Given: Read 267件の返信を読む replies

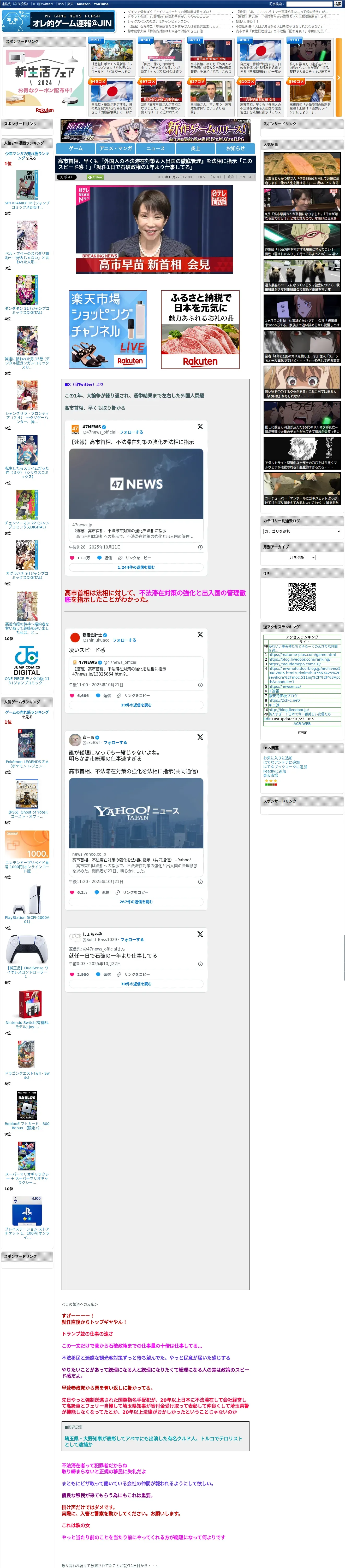Looking at the screenshot, I should (x=136, y=902).
